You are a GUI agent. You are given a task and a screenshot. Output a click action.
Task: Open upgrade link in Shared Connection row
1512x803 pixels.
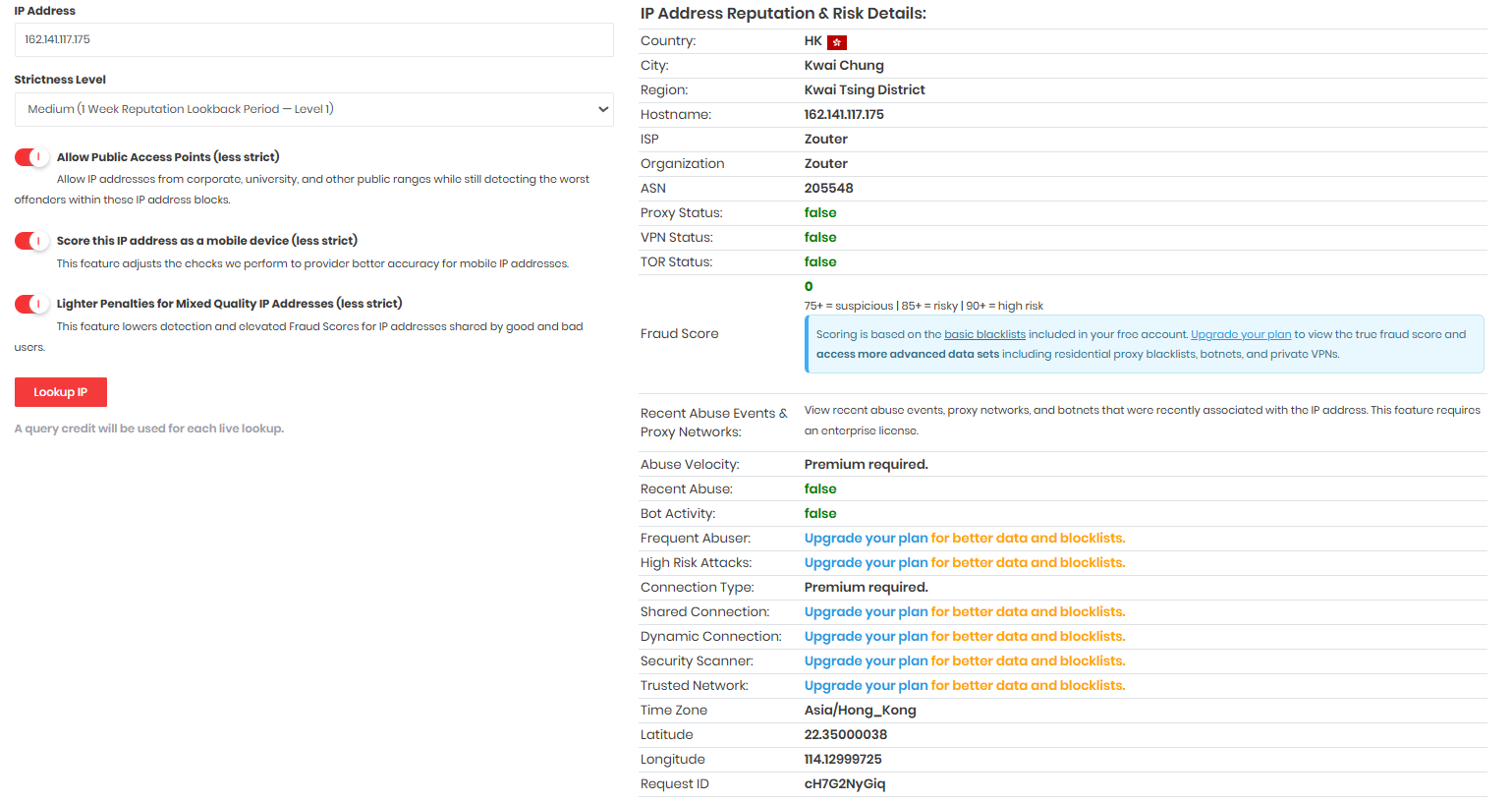[x=866, y=612]
